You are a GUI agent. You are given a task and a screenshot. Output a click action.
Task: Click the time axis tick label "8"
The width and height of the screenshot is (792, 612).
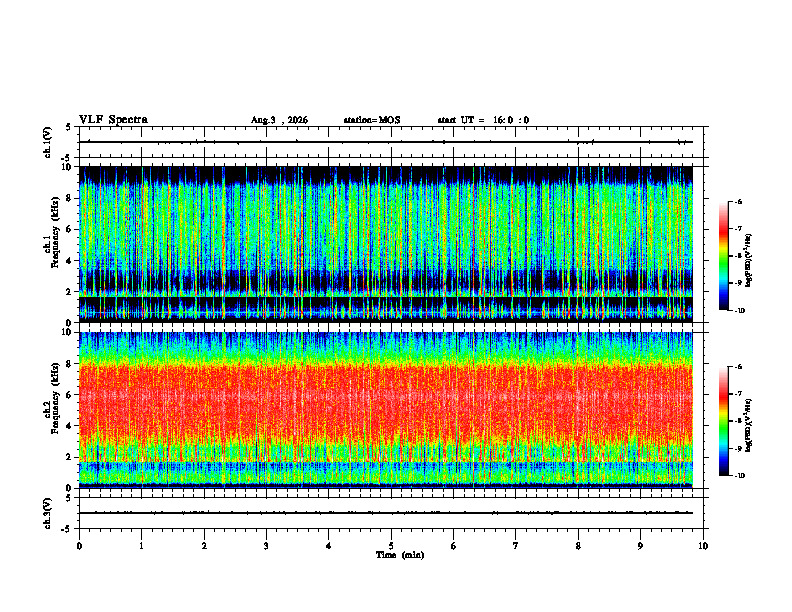pyautogui.click(x=578, y=546)
